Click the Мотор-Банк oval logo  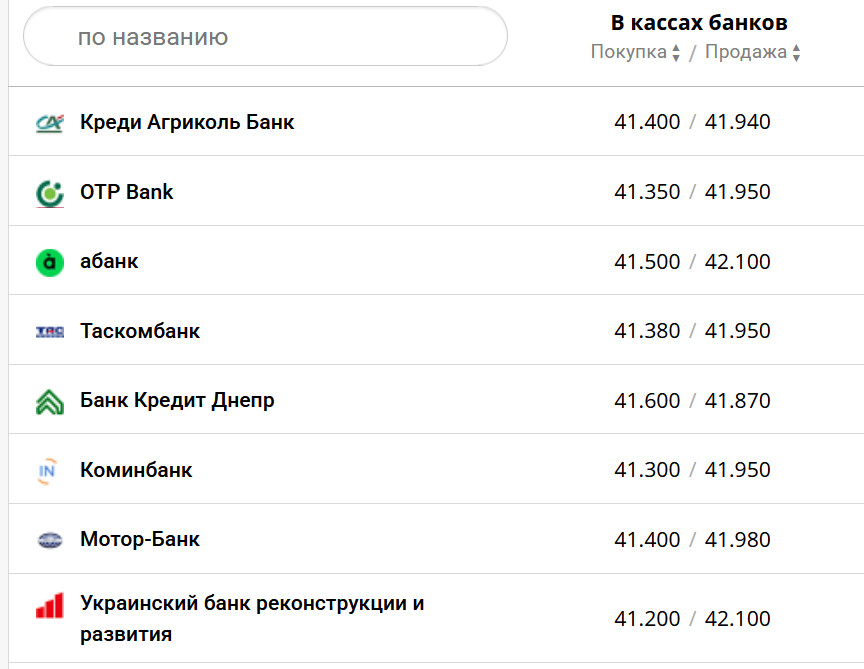click(x=49, y=540)
